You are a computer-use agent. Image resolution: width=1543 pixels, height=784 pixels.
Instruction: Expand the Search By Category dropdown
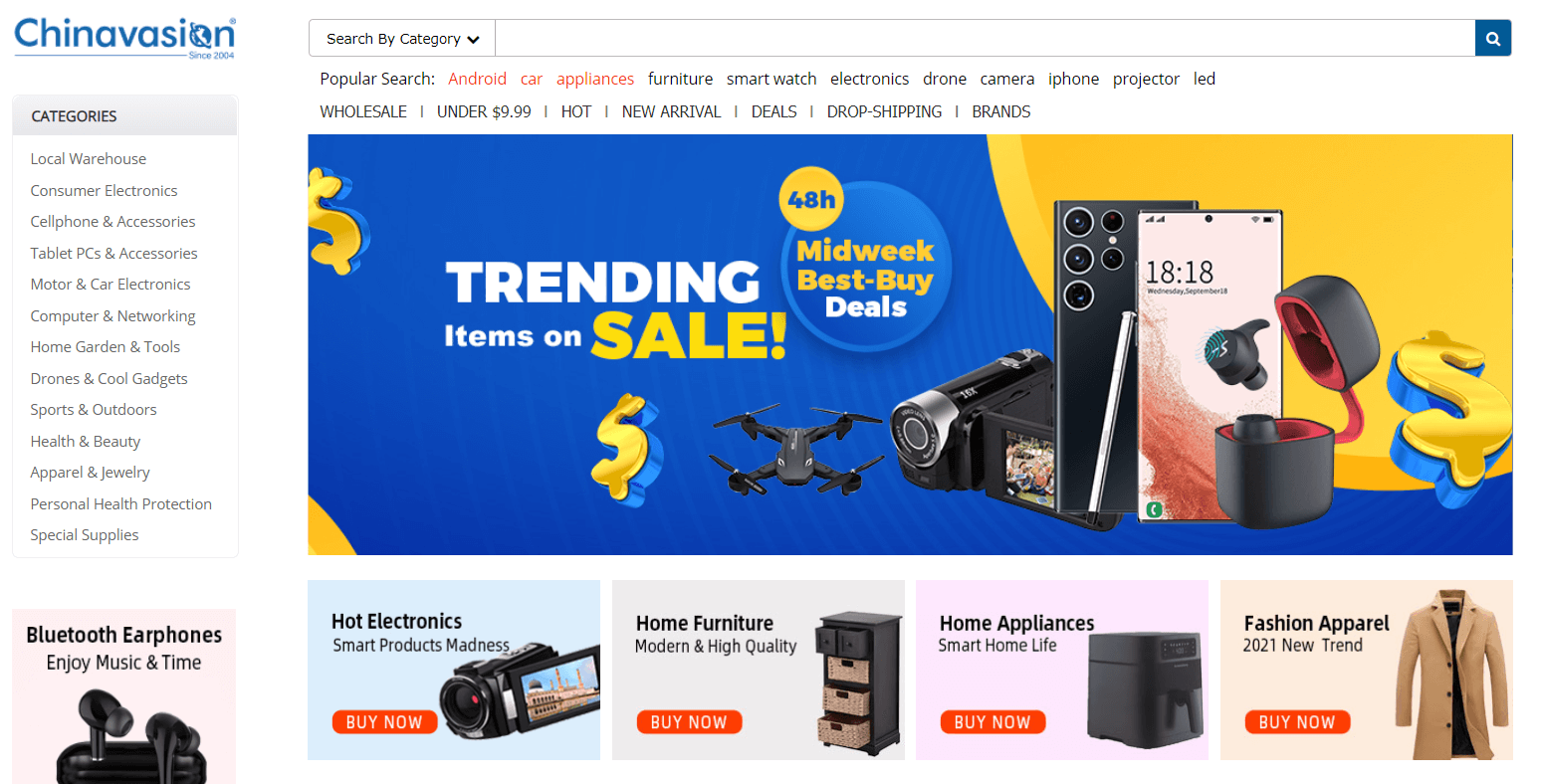(402, 39)
